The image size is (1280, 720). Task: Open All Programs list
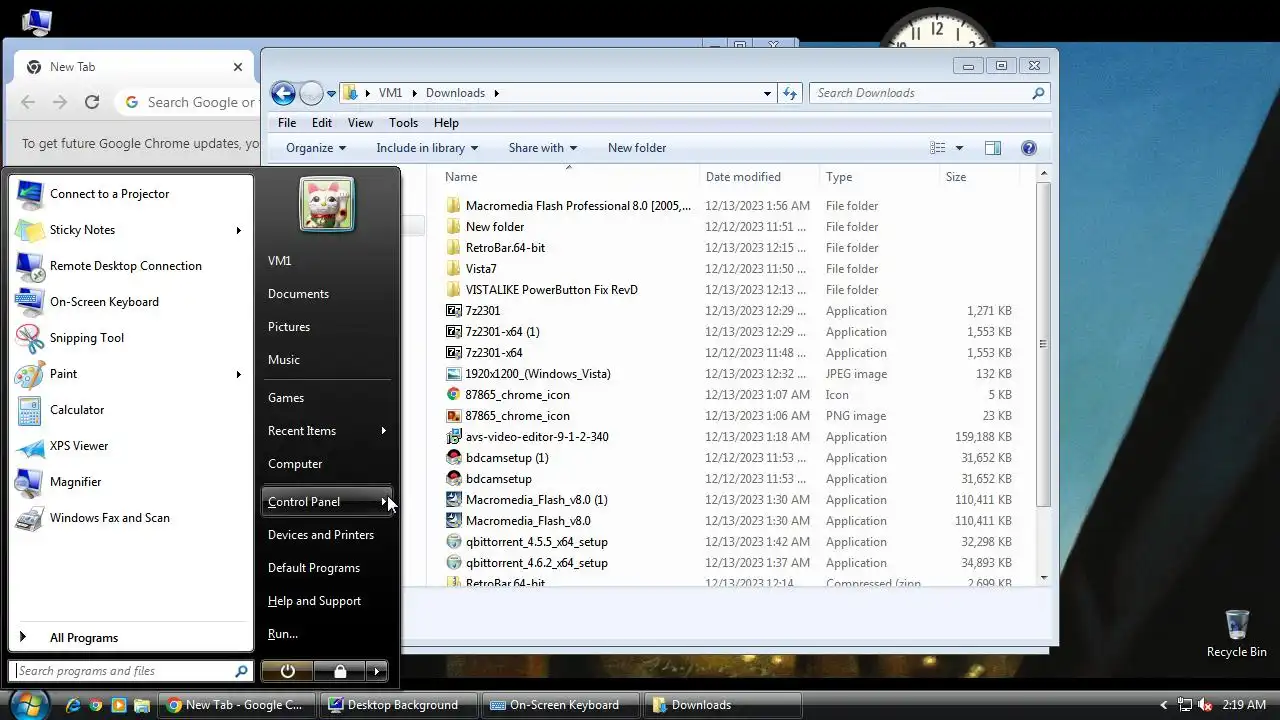coord(130,638)
